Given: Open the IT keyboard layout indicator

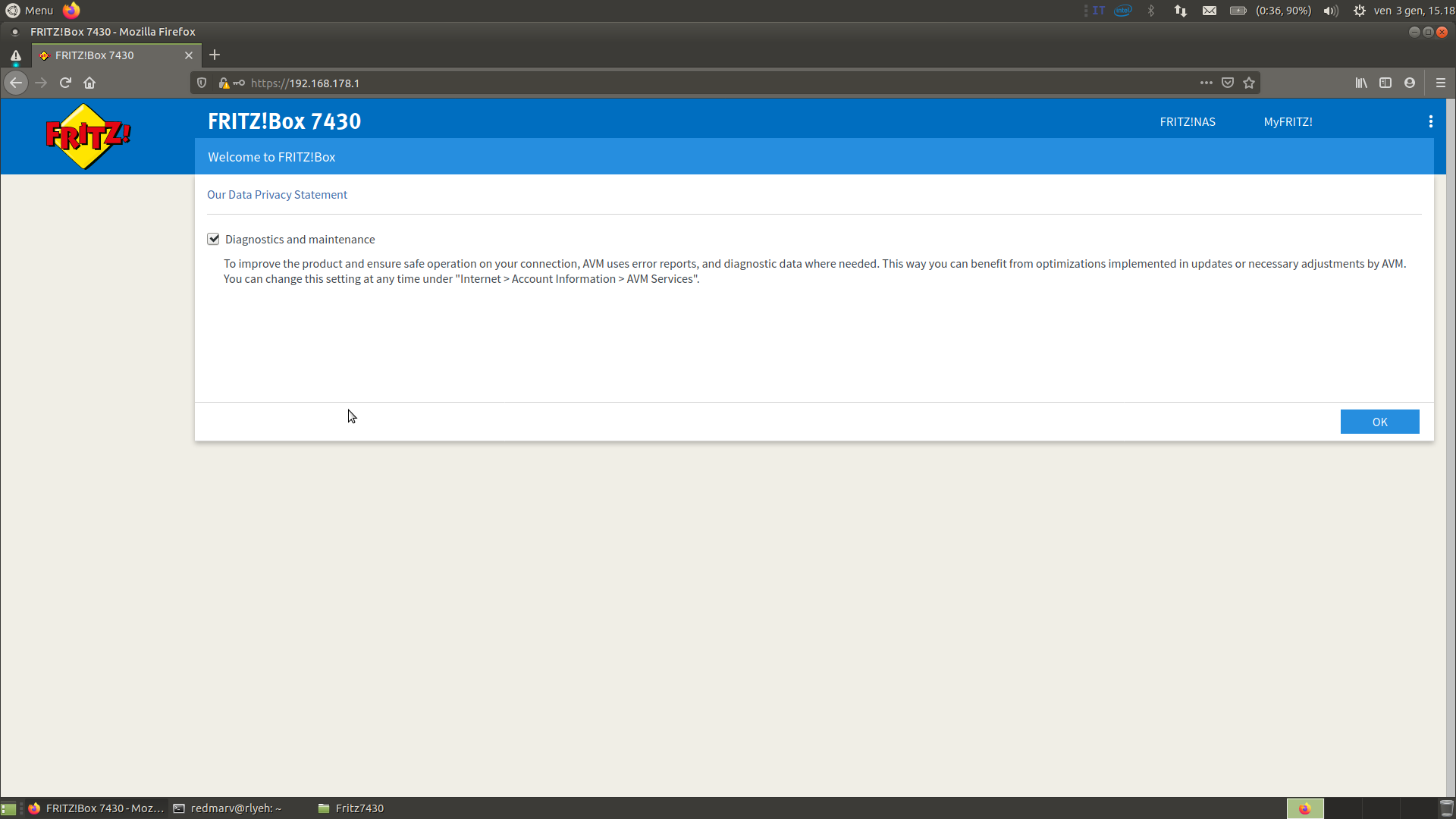Looking at the screenshot, I should 1098,11.
